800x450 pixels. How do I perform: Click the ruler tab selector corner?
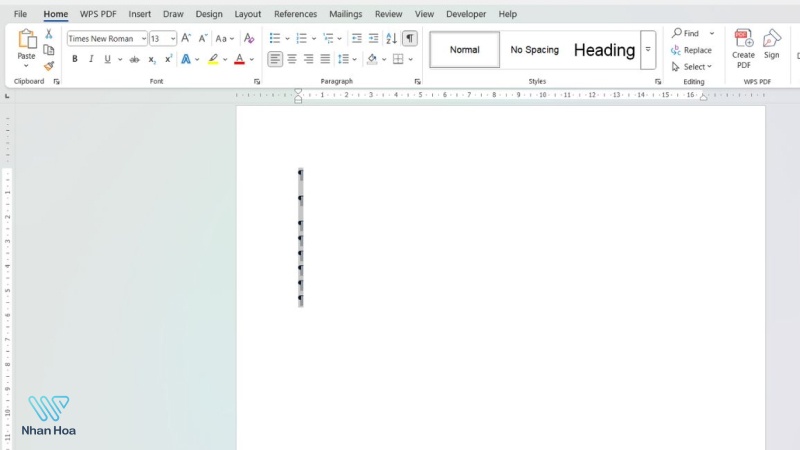point(7,95)
